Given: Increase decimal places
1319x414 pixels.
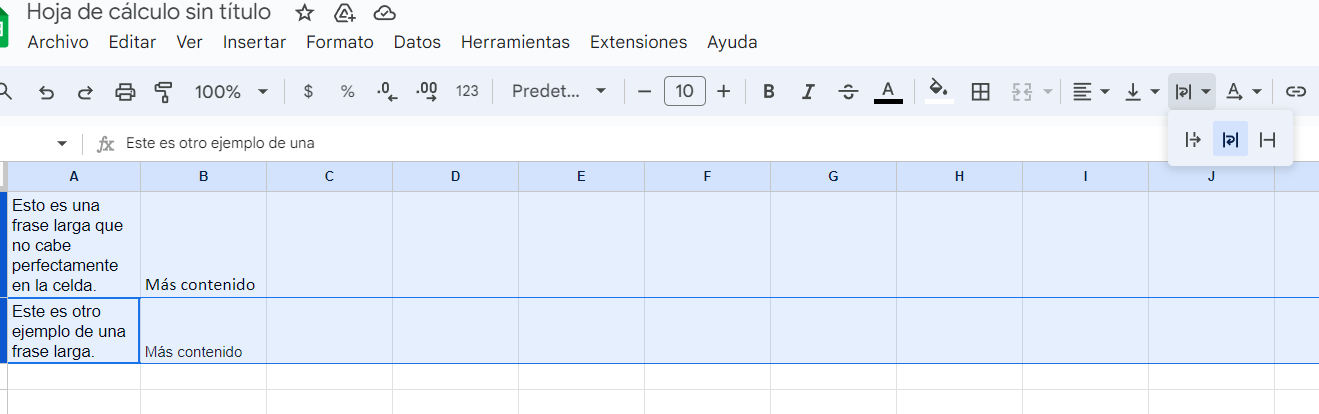Looking at the screenshot, I should 427,92.
